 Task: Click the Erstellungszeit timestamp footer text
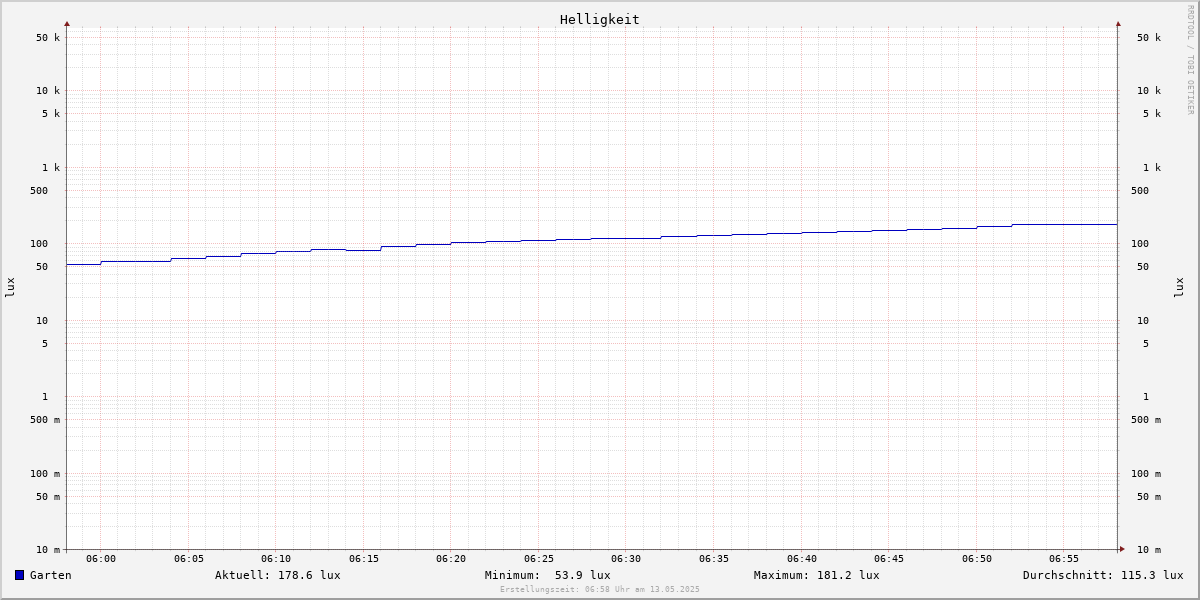[x=600, y=590]
